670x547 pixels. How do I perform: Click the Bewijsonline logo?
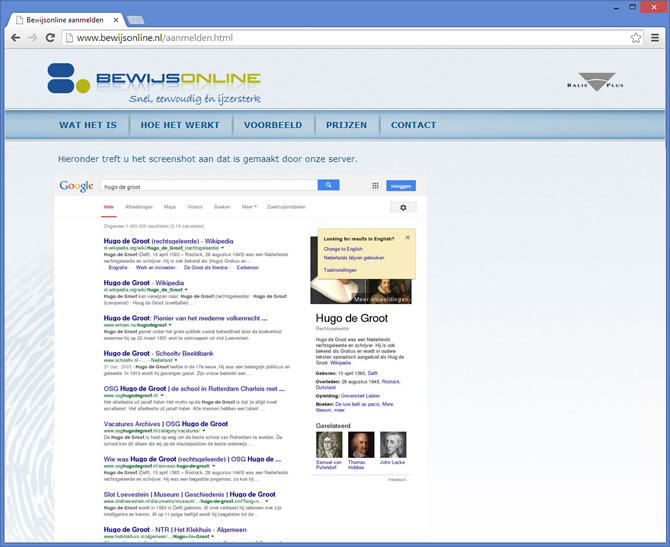tap(154, 83)
